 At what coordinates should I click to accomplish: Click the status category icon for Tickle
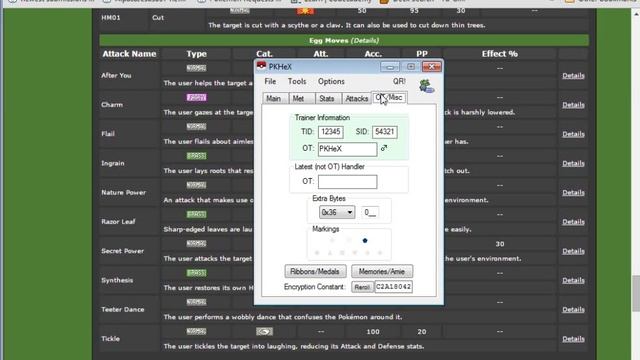[x=264, y=332]
